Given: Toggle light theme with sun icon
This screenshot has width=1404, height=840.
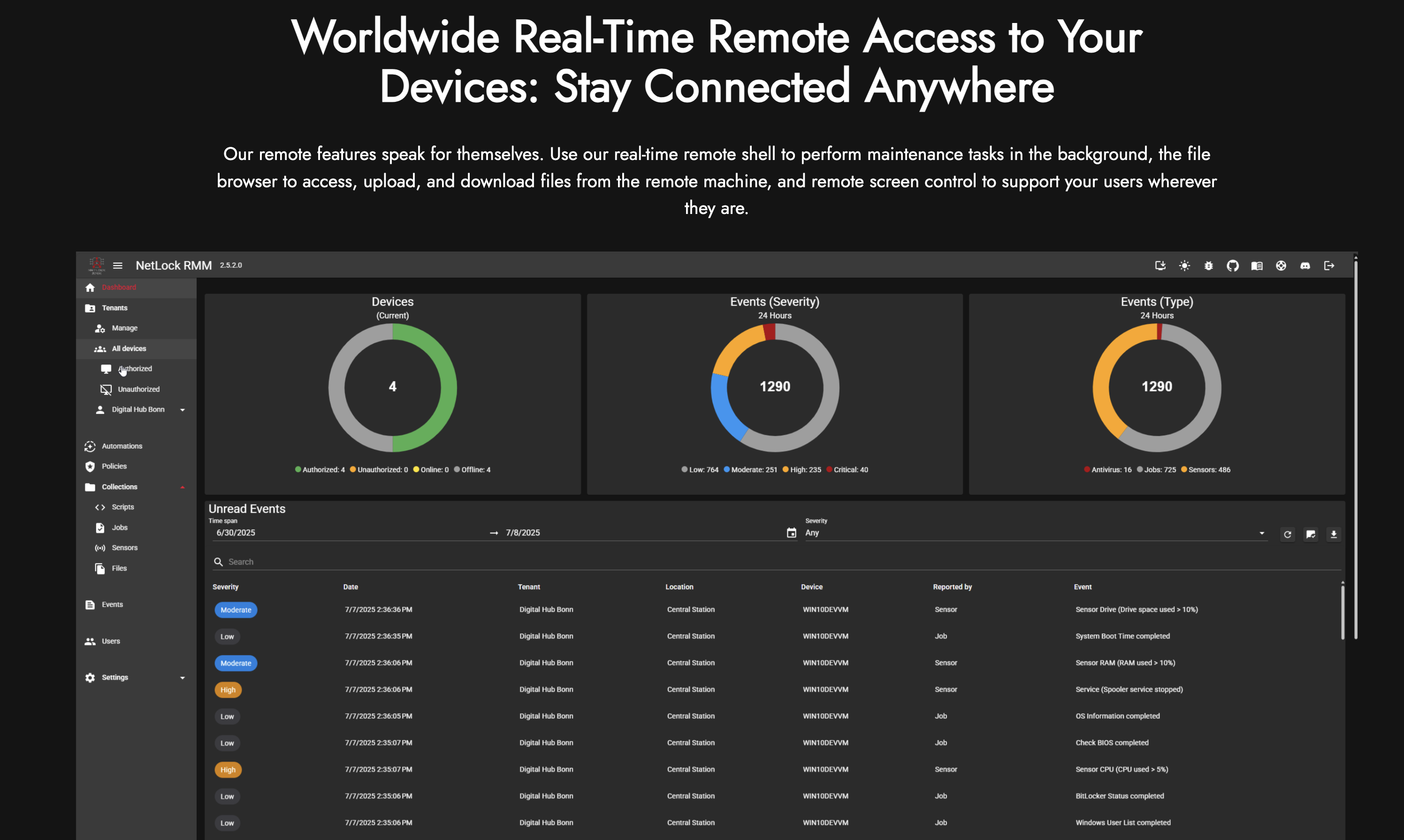Looking at the screenshot, I should pos(1184,266).
